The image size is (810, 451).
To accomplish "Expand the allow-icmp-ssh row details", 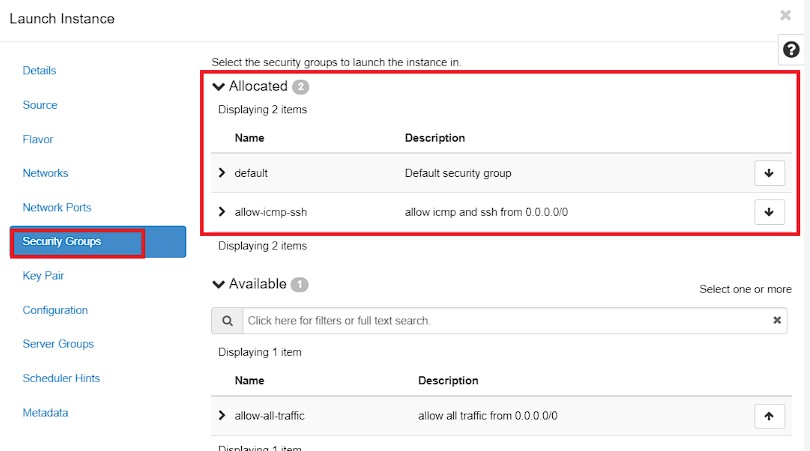I will [222, 212].
